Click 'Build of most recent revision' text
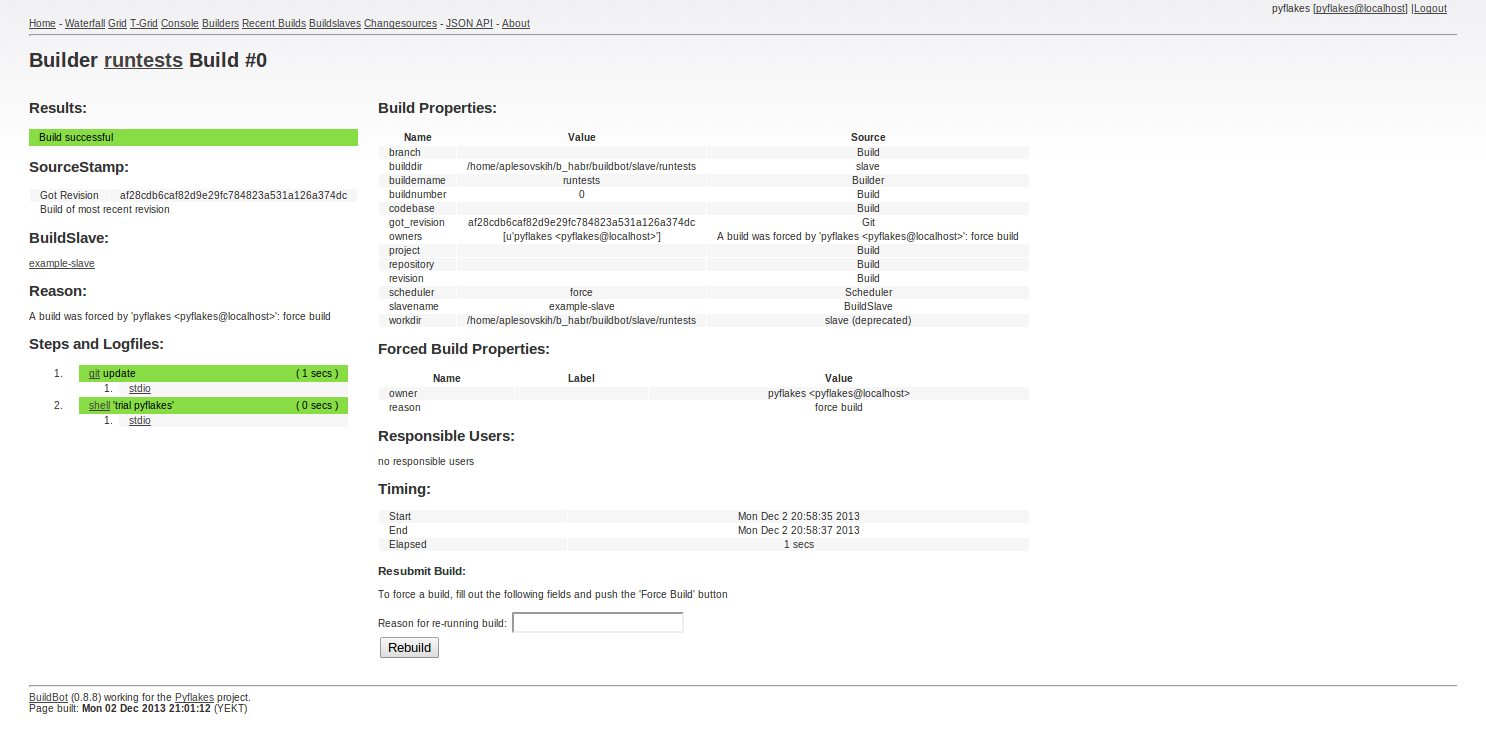The height and width of the screenshot is (732, 1486). (105, 209)
